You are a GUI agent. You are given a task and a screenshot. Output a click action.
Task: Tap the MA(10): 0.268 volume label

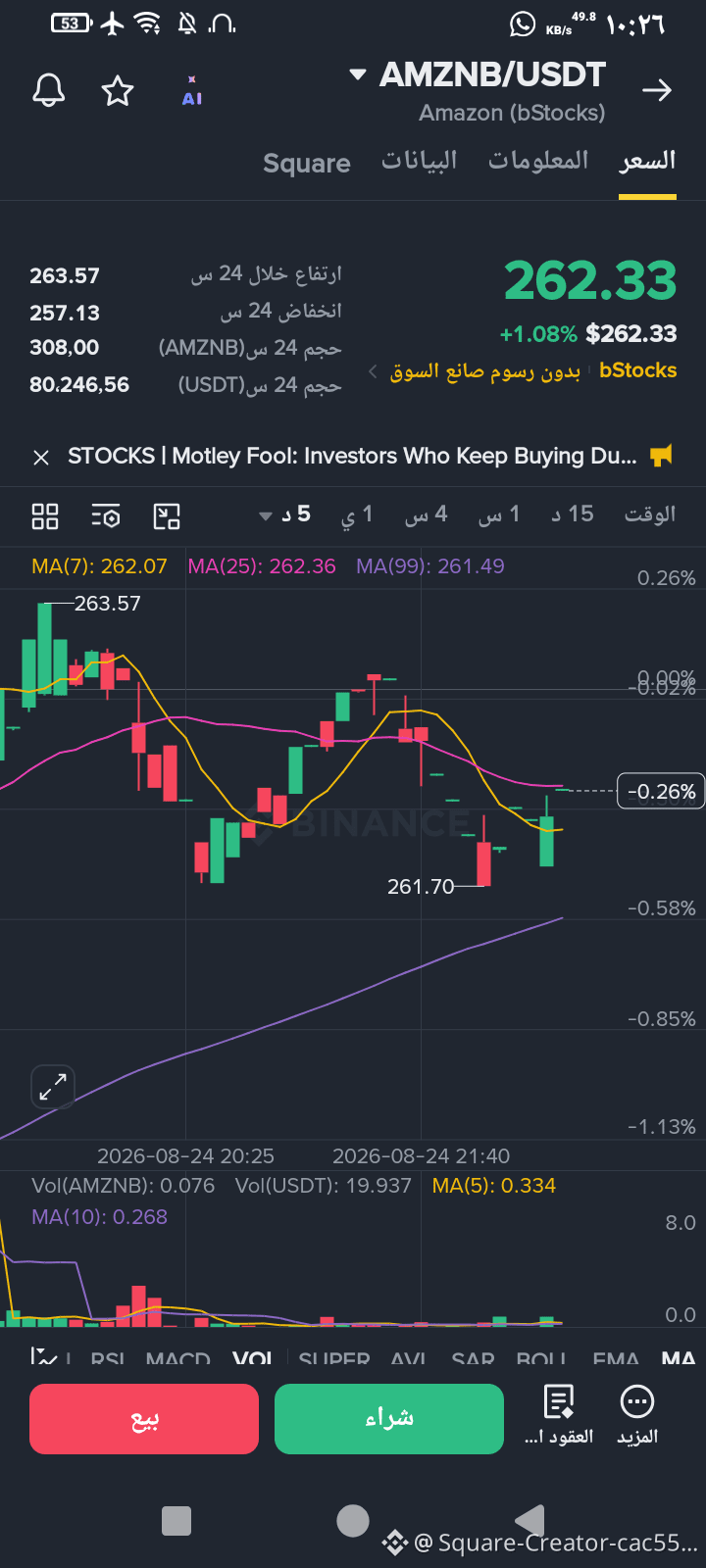[x=100, y=1217]
